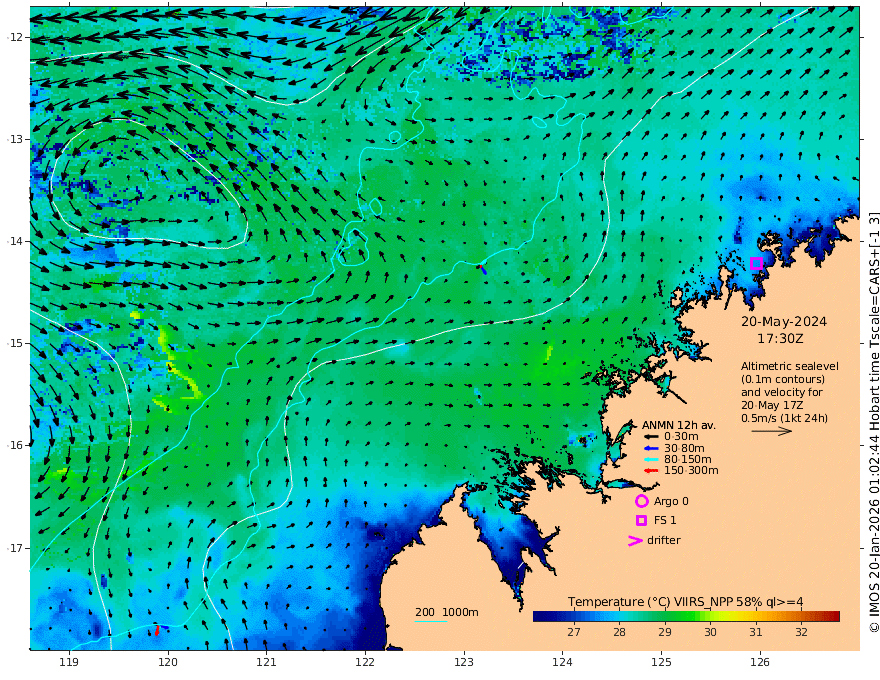Click the dark blue end of temperature colorbar

coord(542,617)
